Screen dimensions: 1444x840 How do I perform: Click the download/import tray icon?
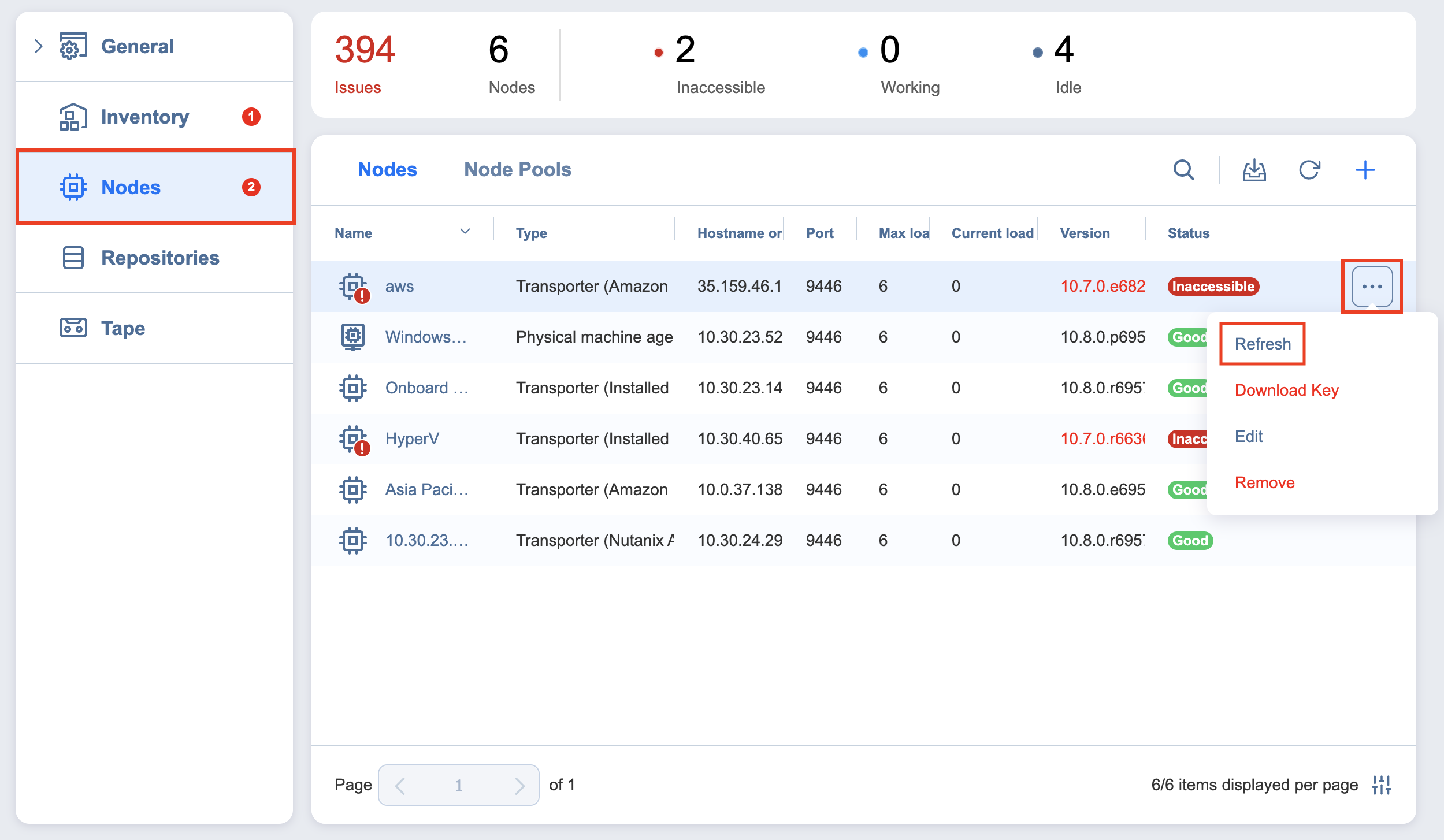1254,170
